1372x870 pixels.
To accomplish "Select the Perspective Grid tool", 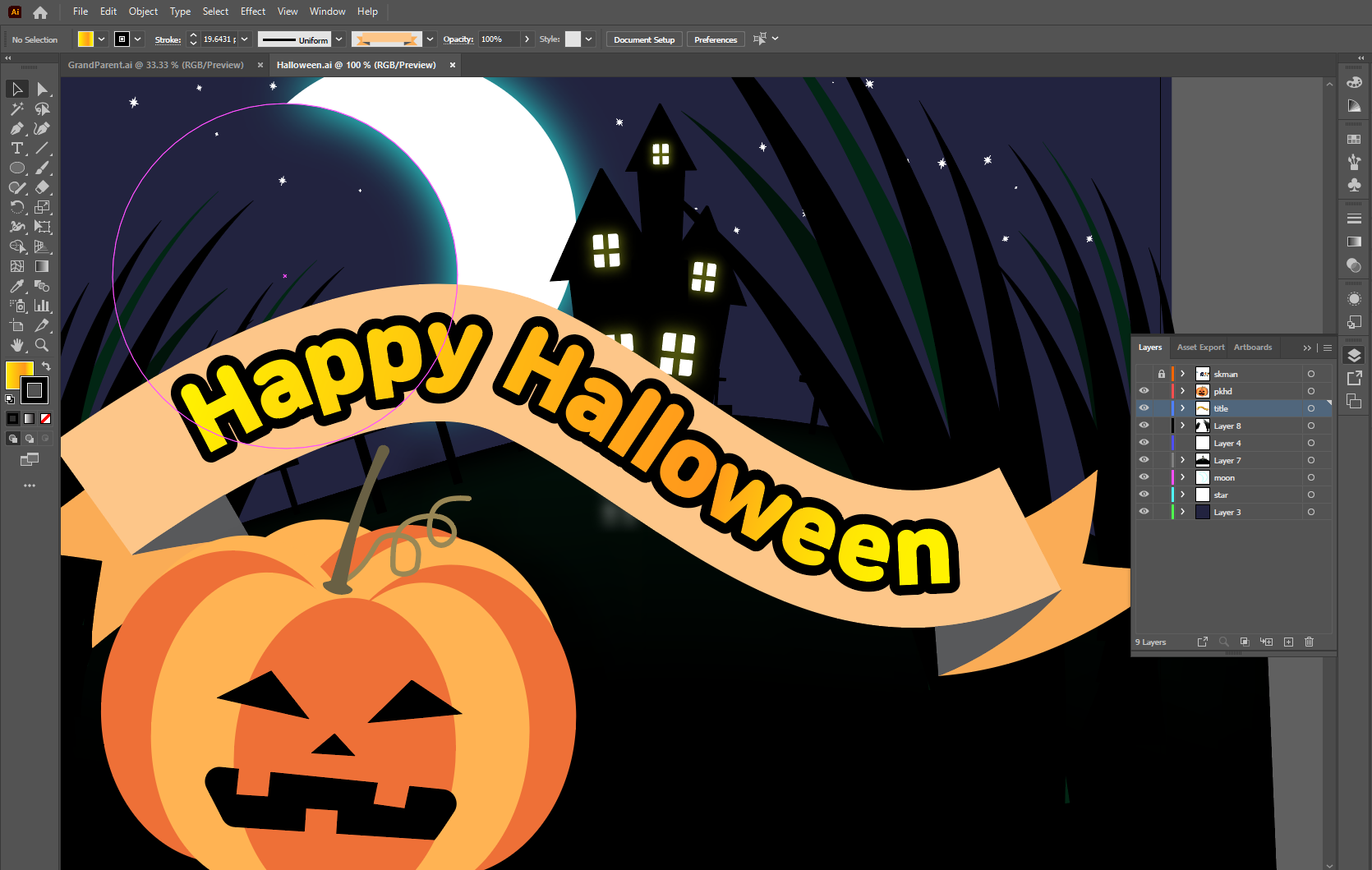I will [42, 246].
